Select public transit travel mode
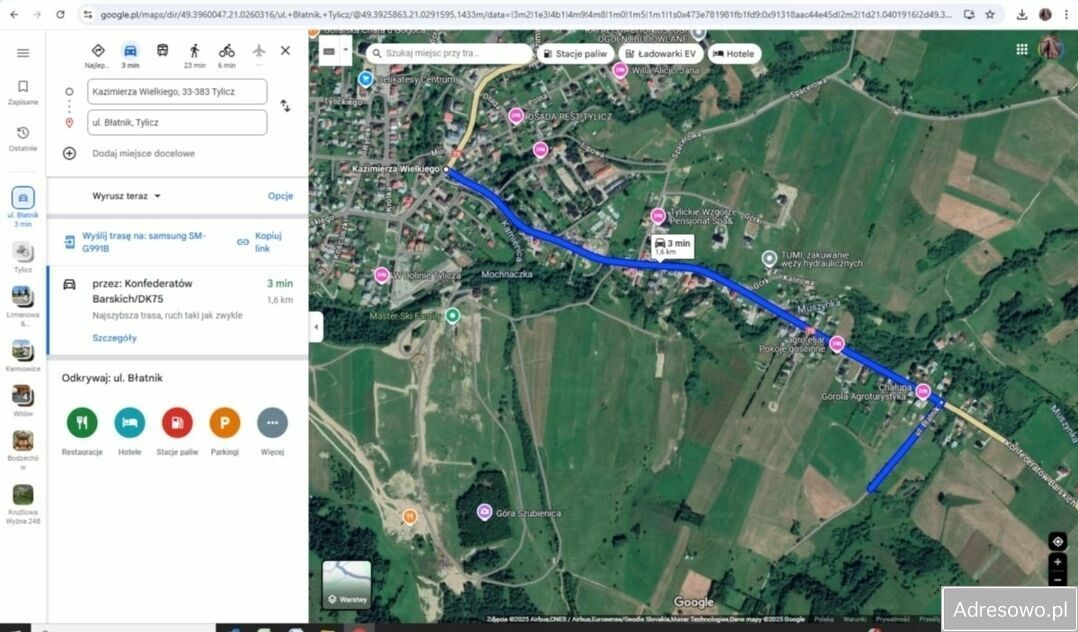1078x632 pixels. [x=162, y=51]
